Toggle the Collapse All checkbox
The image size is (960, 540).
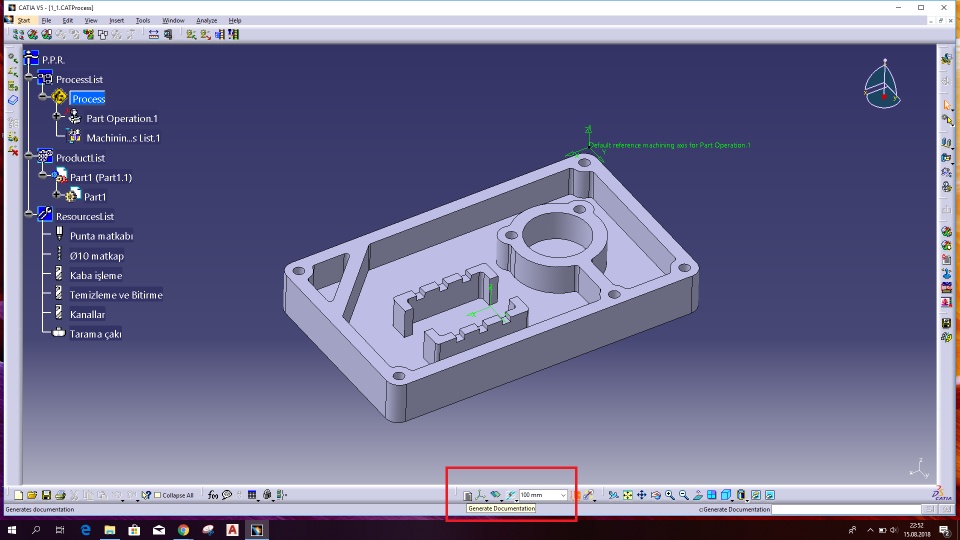158,495
